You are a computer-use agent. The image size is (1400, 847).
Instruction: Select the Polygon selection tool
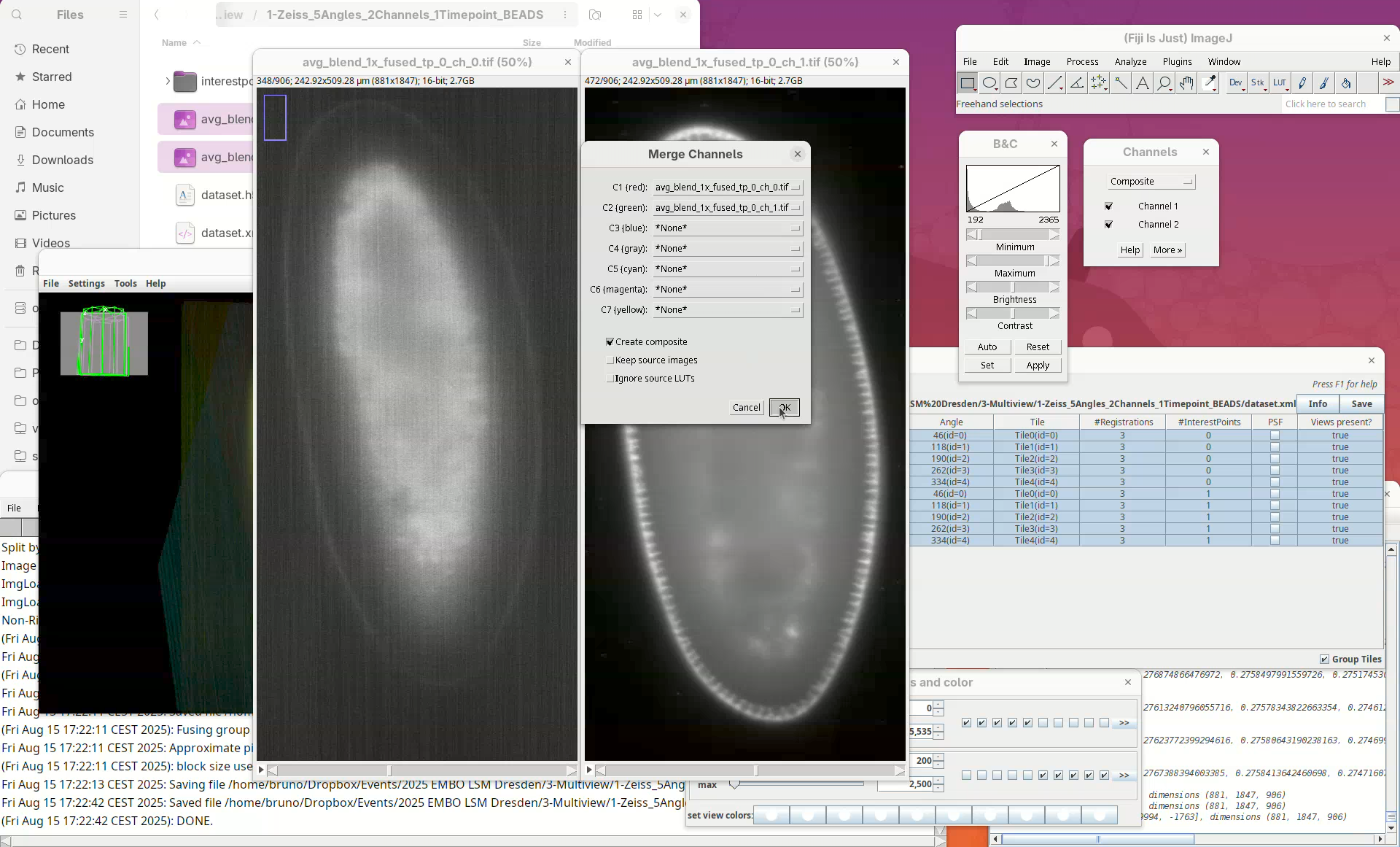coord(1011,83)
